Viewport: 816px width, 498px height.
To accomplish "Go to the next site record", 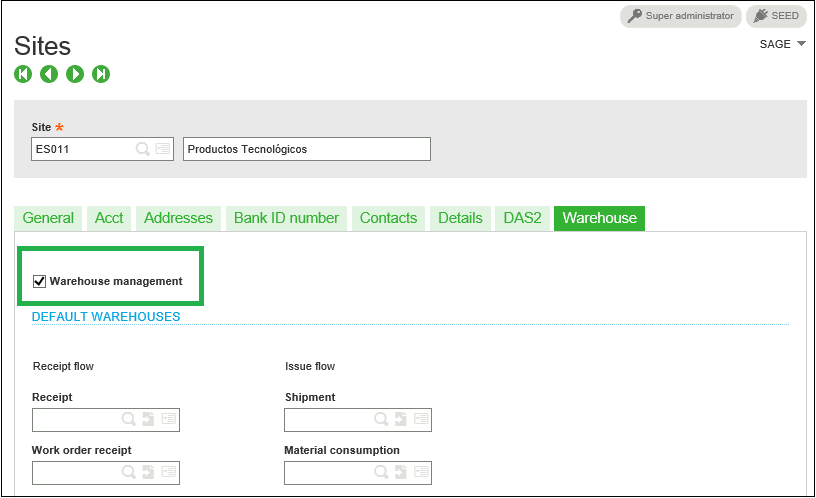I will (75, 74).
